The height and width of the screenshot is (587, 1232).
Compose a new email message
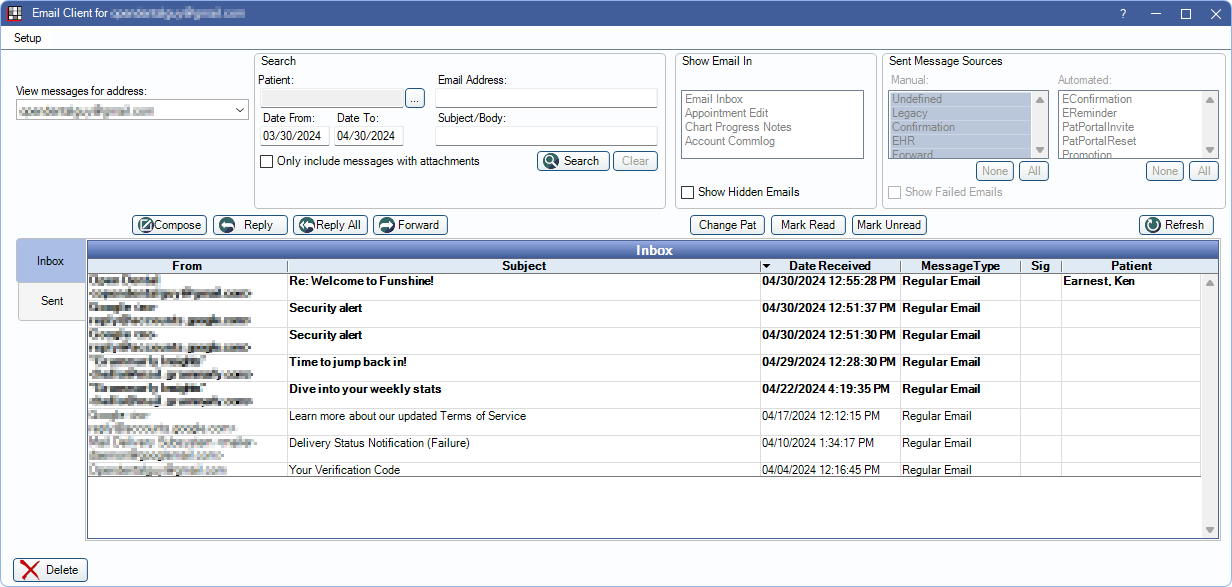tap(169, 224)
